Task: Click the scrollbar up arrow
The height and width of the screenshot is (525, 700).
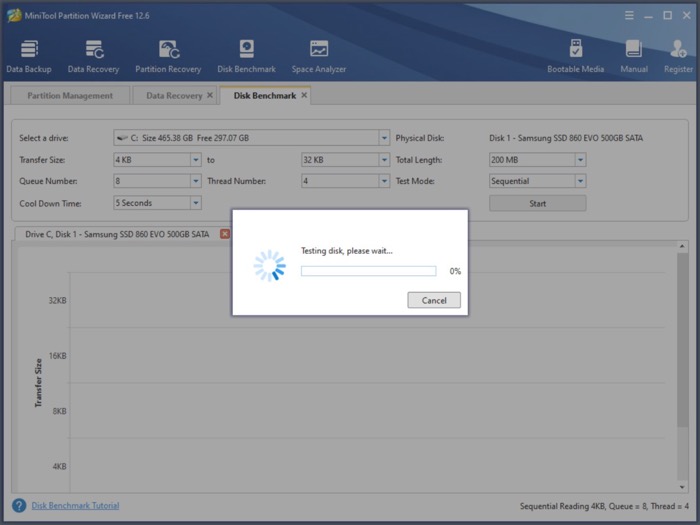Action: (682, 246)
